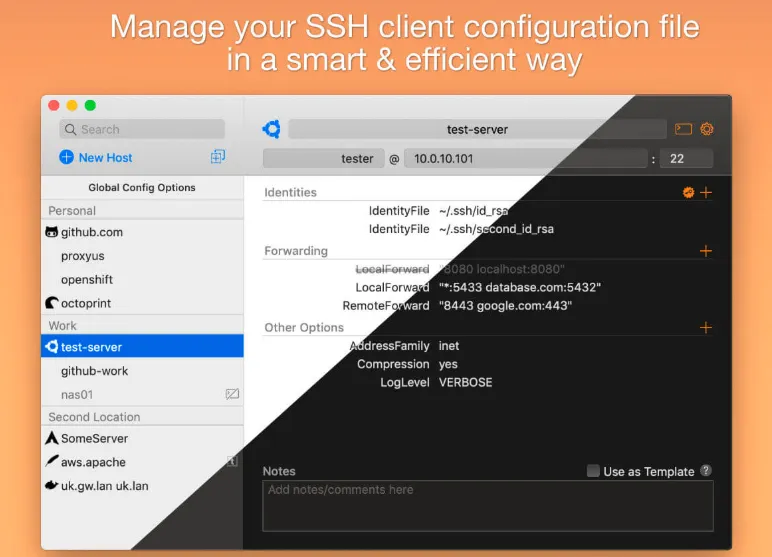The width and height of the screenshot is (772, 557).
Task: Click the Forwarding section heading
Action: pos(296,251)
